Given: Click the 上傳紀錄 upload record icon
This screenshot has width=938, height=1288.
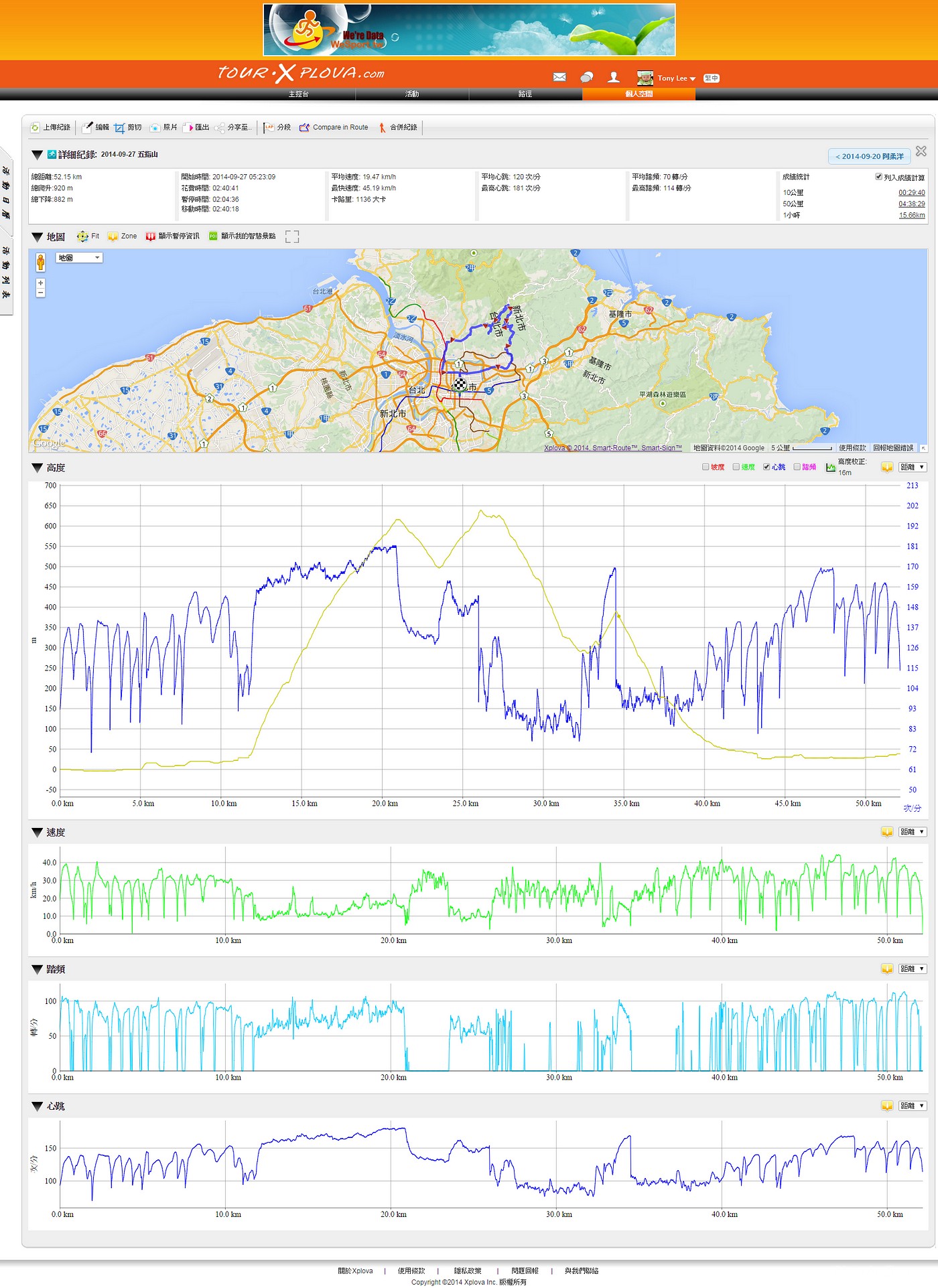Looking at the screenshot, I should [x=36, y=127].
